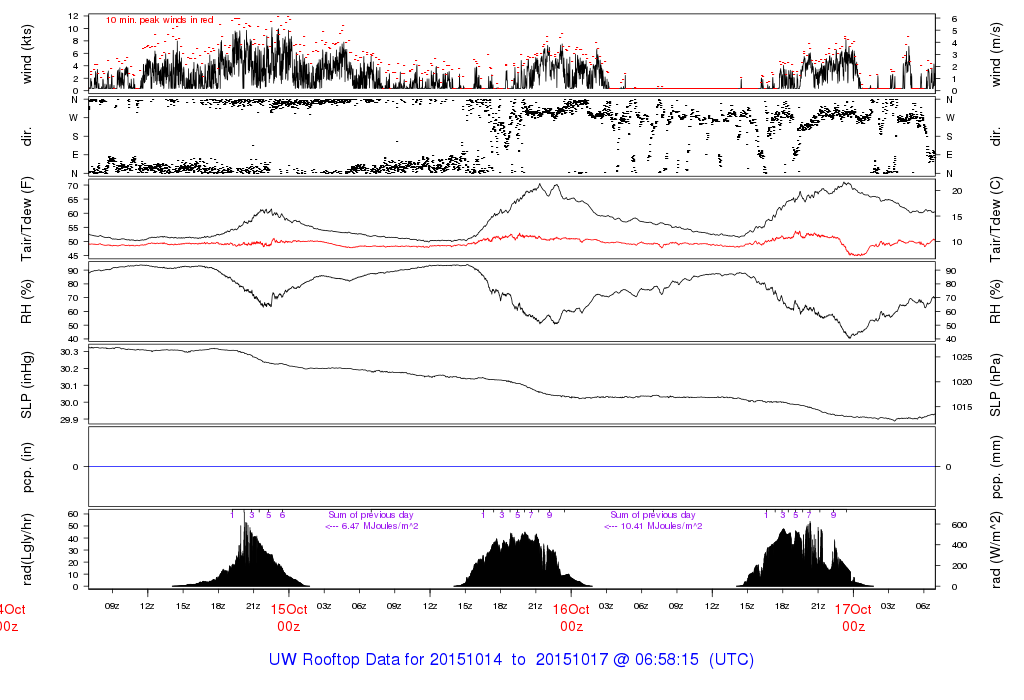
Task: Select the 'rad (W/m^2)' axis label
Action: click(x=995, y=549)
